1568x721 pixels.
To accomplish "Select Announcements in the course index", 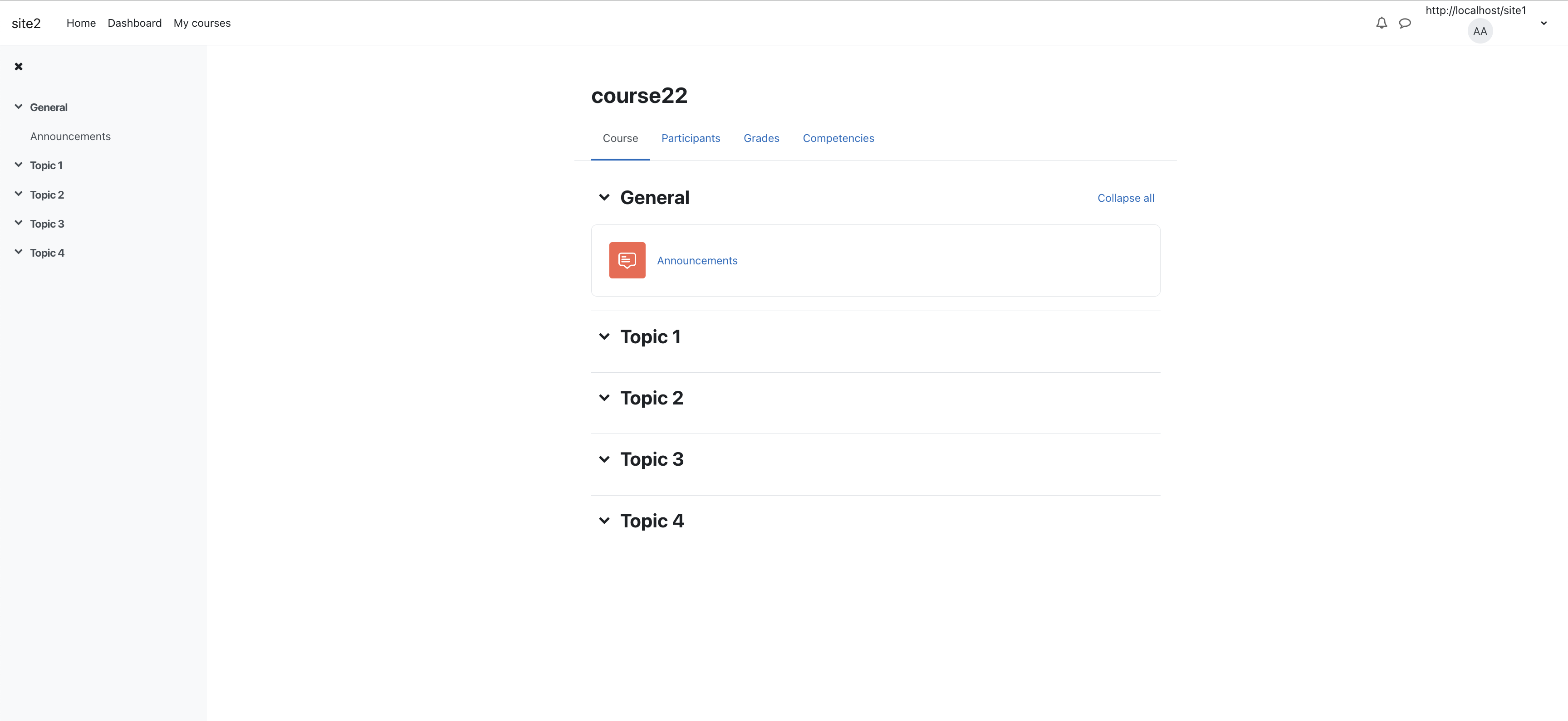I will coord(71,136).
